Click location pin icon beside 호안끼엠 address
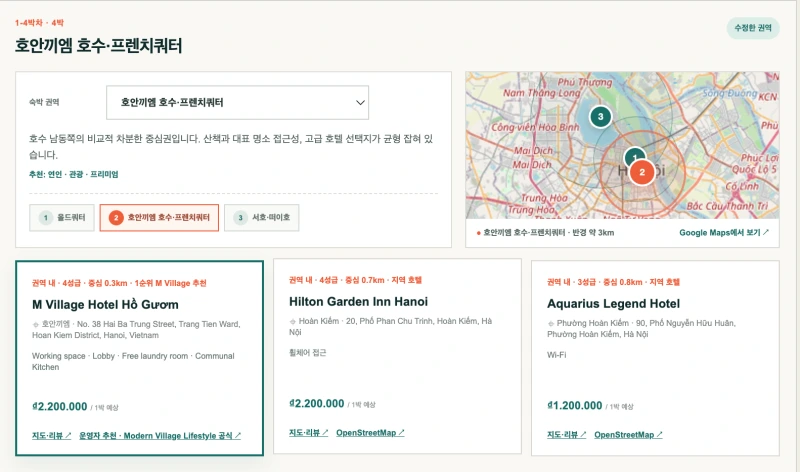This screenshot has width=800, height=472. tap(35, 325)
